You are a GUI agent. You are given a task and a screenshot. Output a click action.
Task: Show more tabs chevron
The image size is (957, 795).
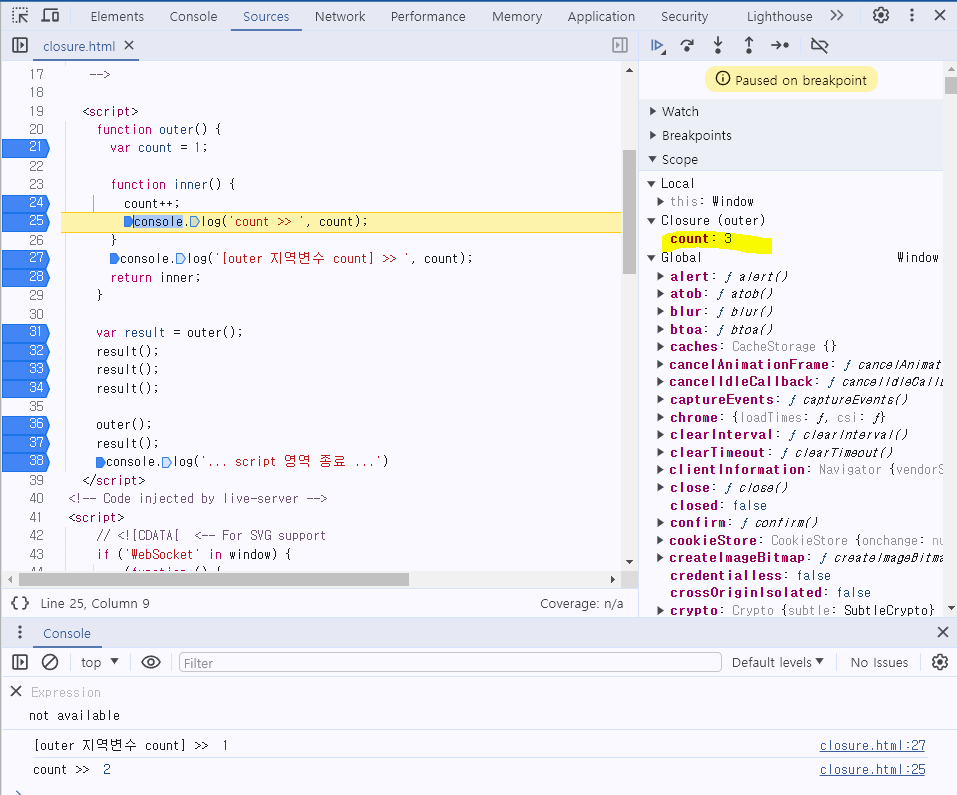(837, 15)
